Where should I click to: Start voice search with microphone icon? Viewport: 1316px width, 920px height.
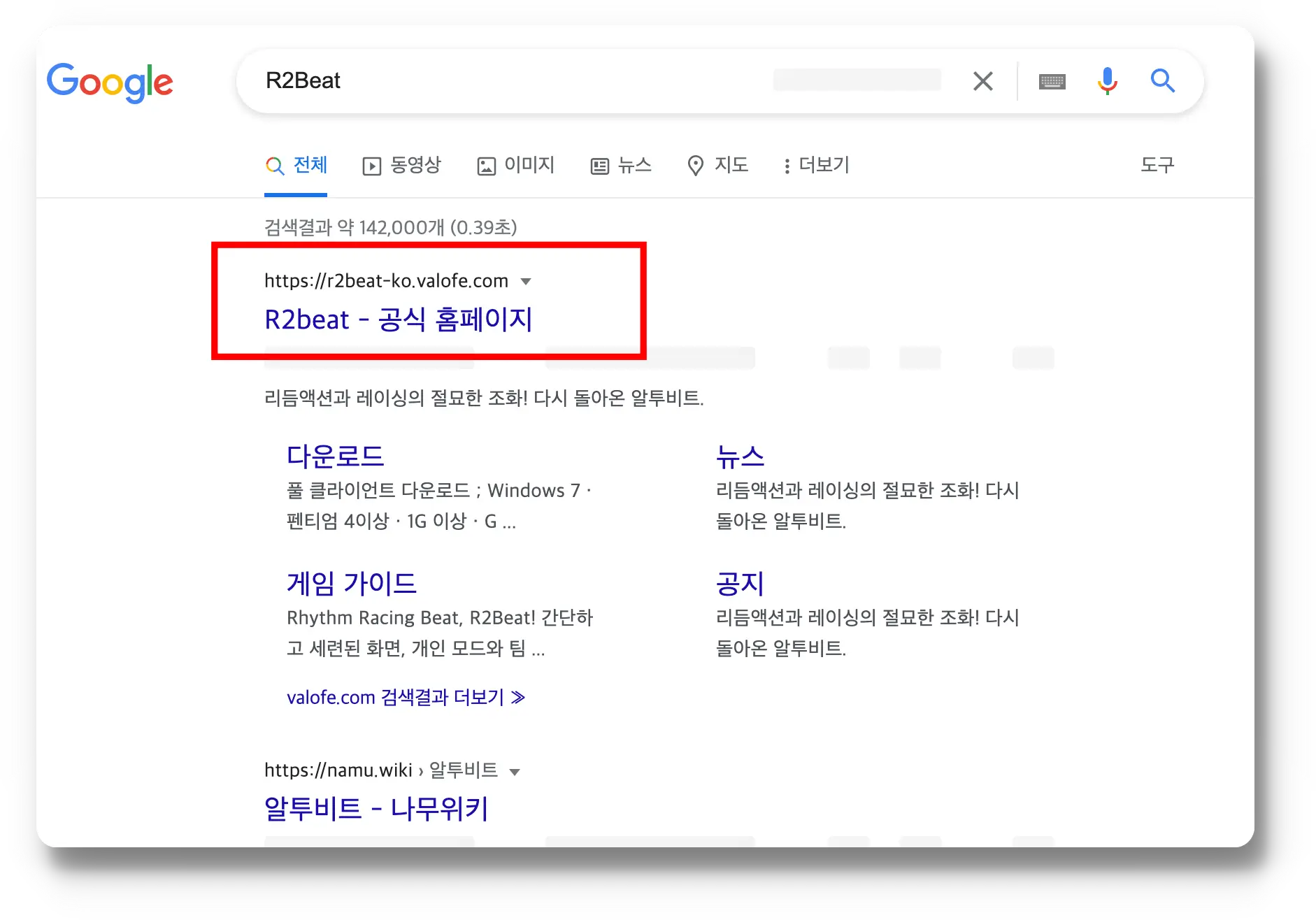[1107, 81]
